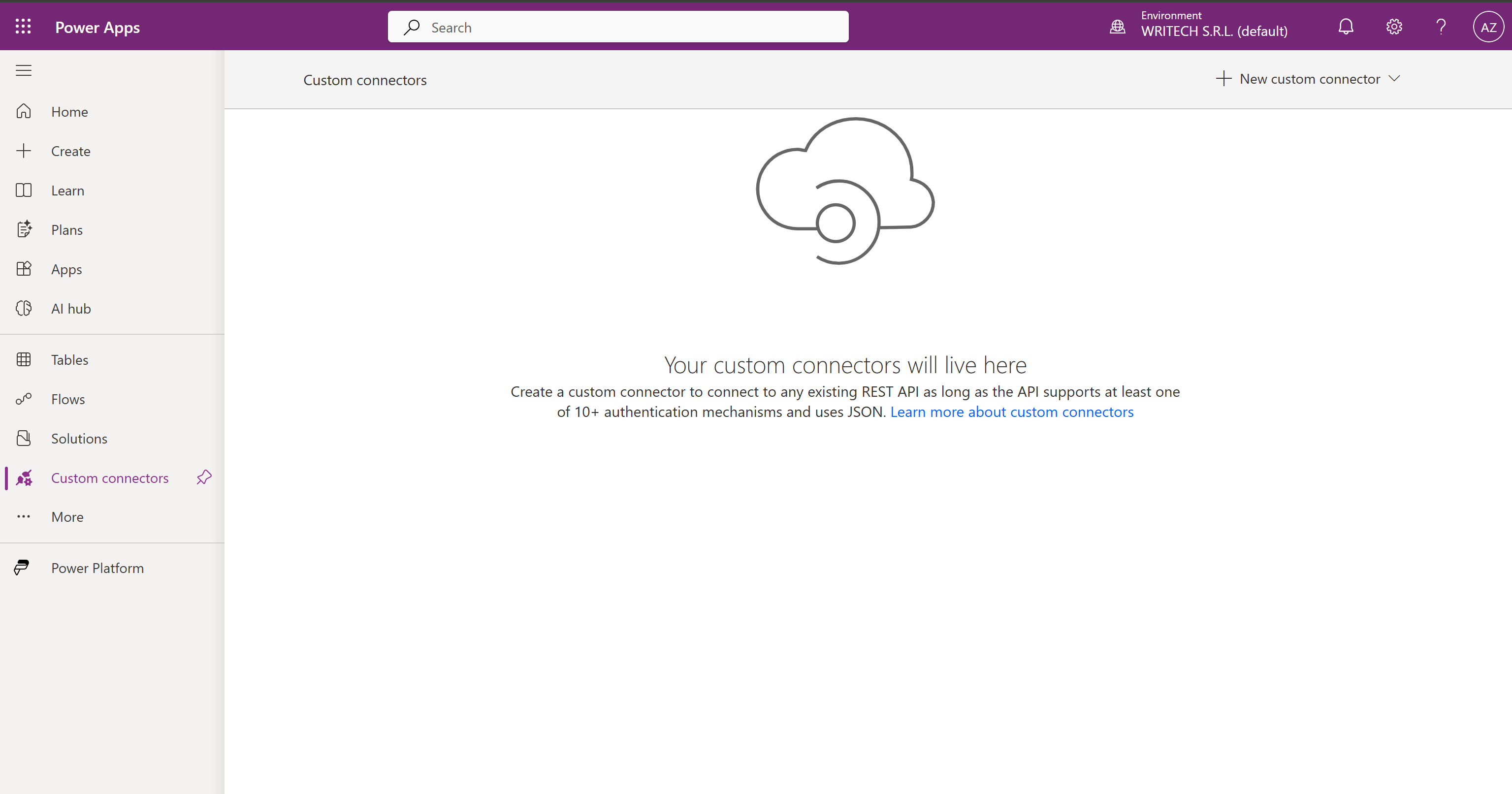Screen dimensions: 1512x794
Task: Open the help menu question mark
Action: (x=1441, y=27)
